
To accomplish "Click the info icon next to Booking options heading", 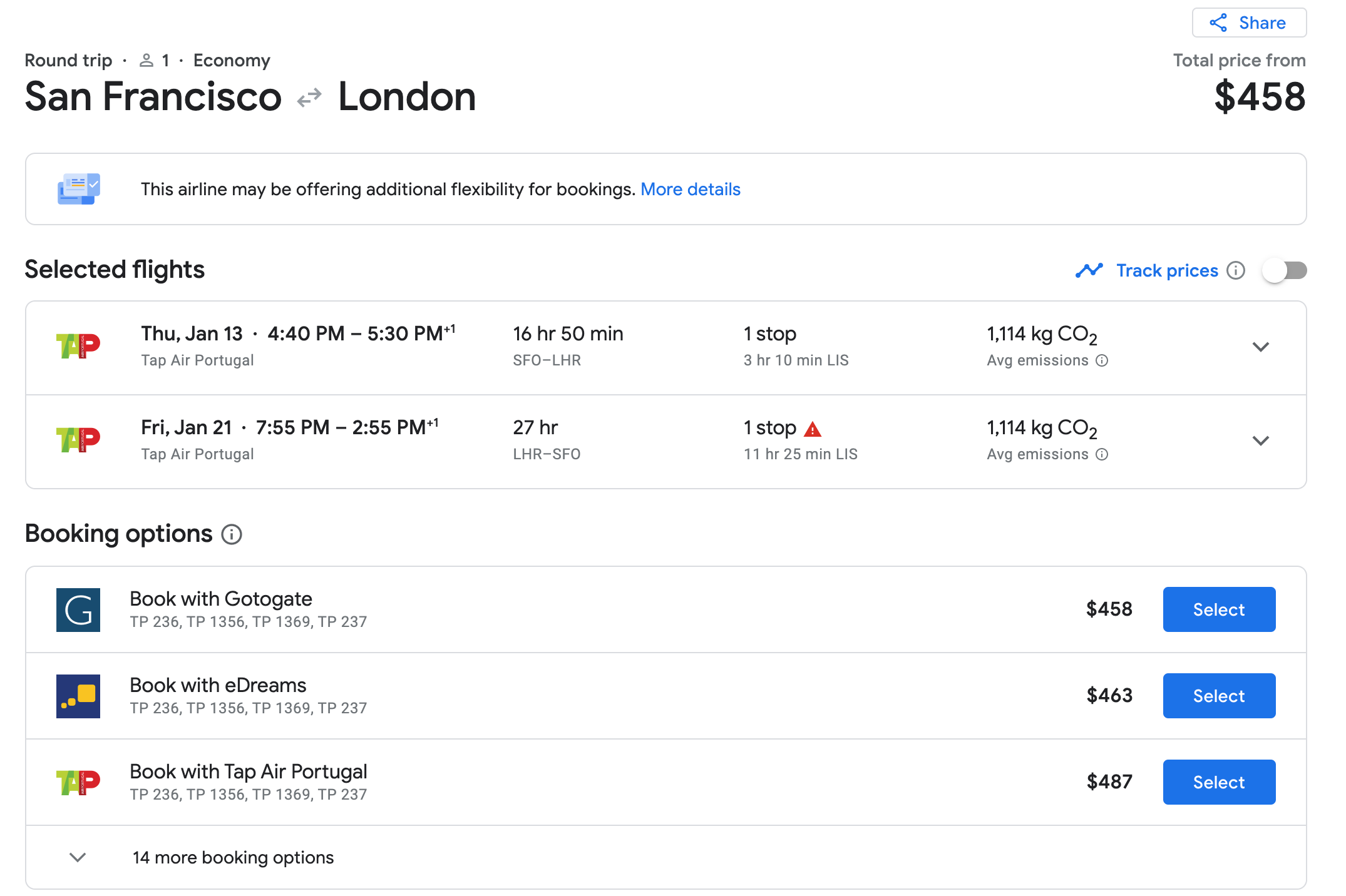I will [231, 534].
